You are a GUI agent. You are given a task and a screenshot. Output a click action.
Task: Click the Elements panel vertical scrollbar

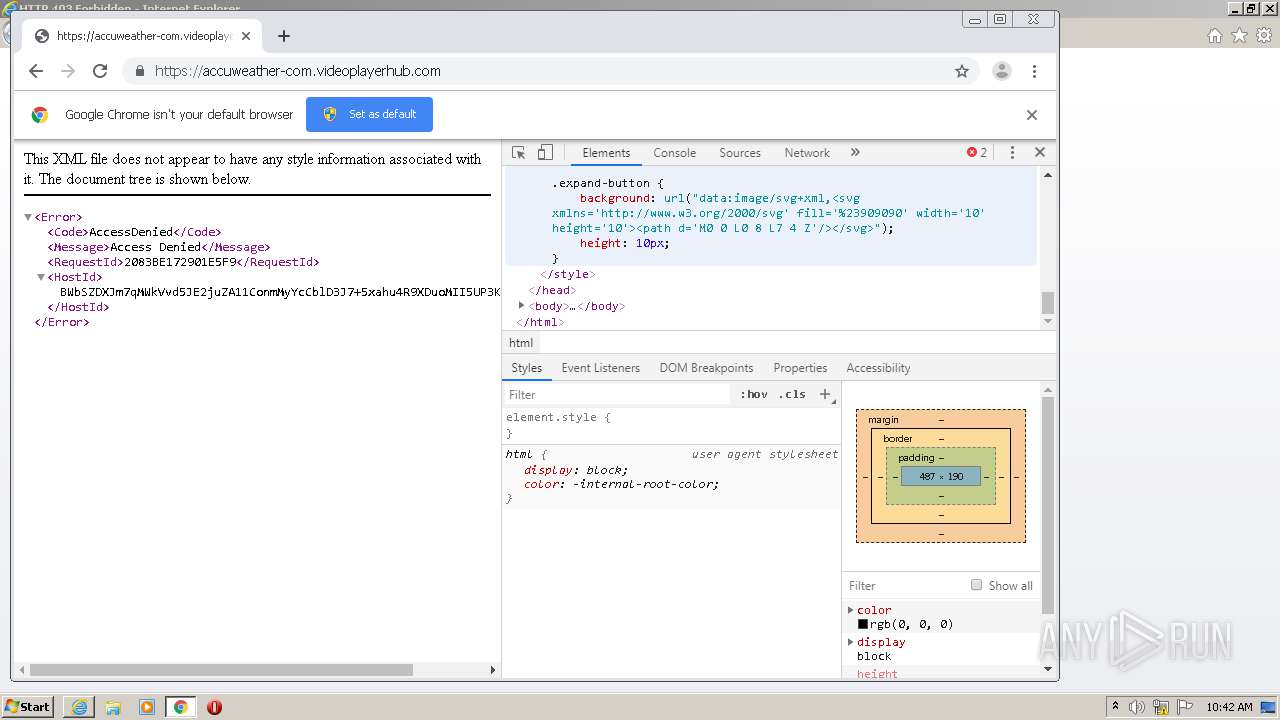1048,302
